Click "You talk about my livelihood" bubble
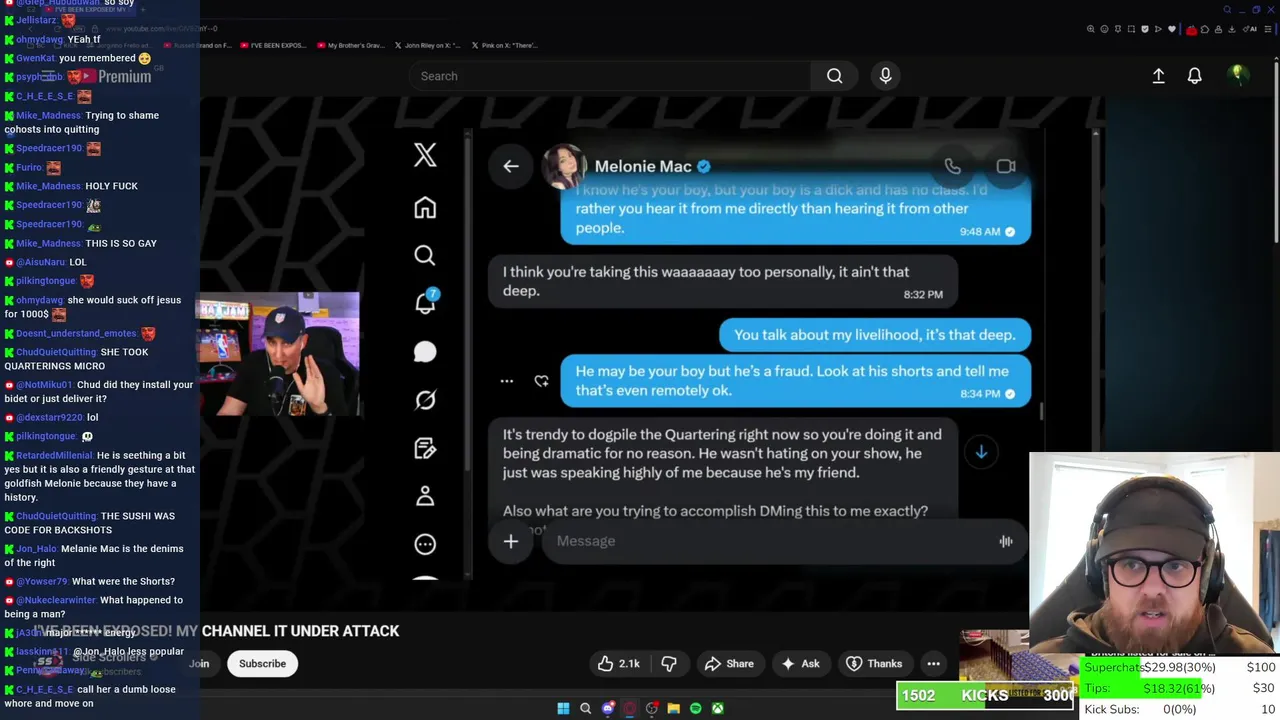Image resolution: width=1280 pixels, height=720 pixels. pos(875,335)
